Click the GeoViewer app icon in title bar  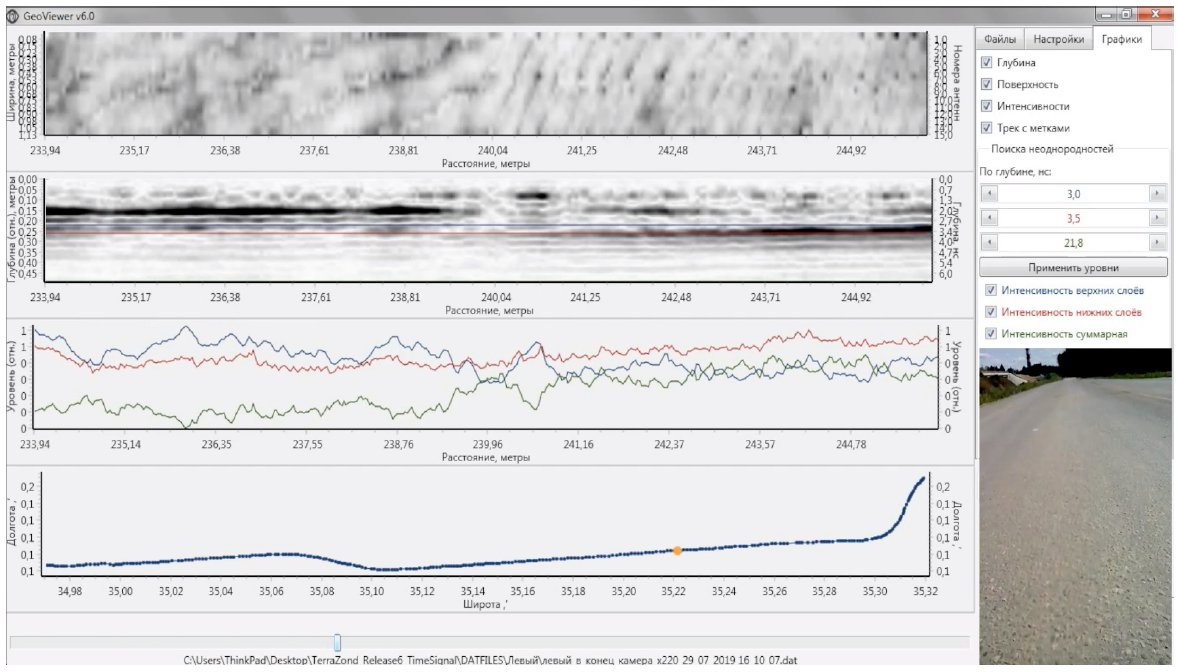[12, 15]
